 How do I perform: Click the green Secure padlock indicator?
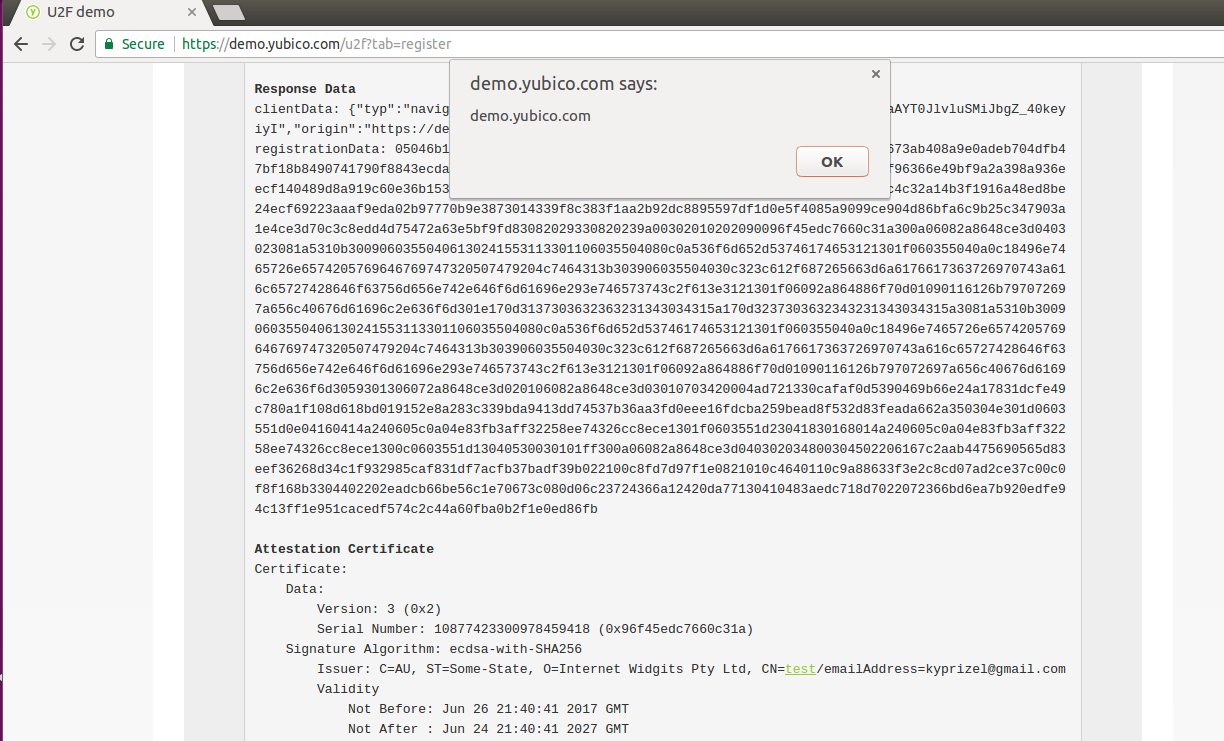click(135, 44)
